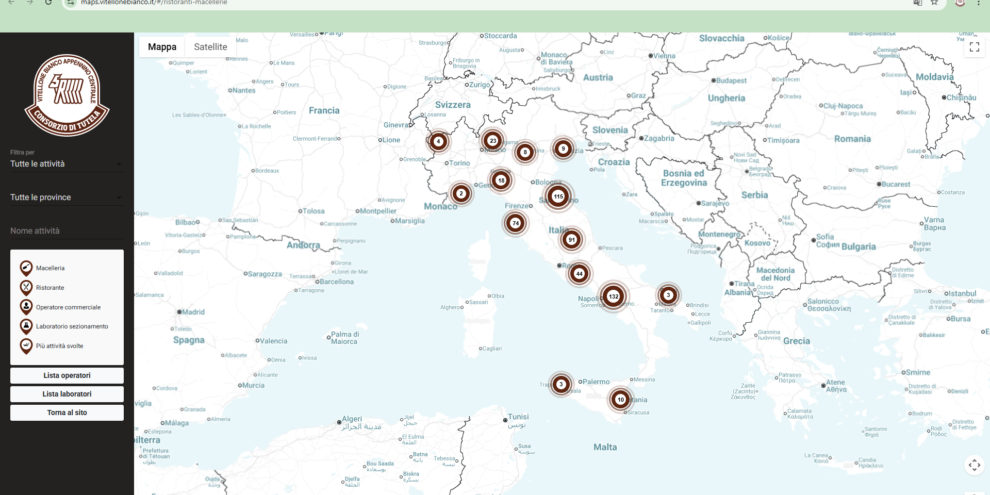Bookmark this page with the star icon
Viewport: 990px width, 495px height.
934,3
